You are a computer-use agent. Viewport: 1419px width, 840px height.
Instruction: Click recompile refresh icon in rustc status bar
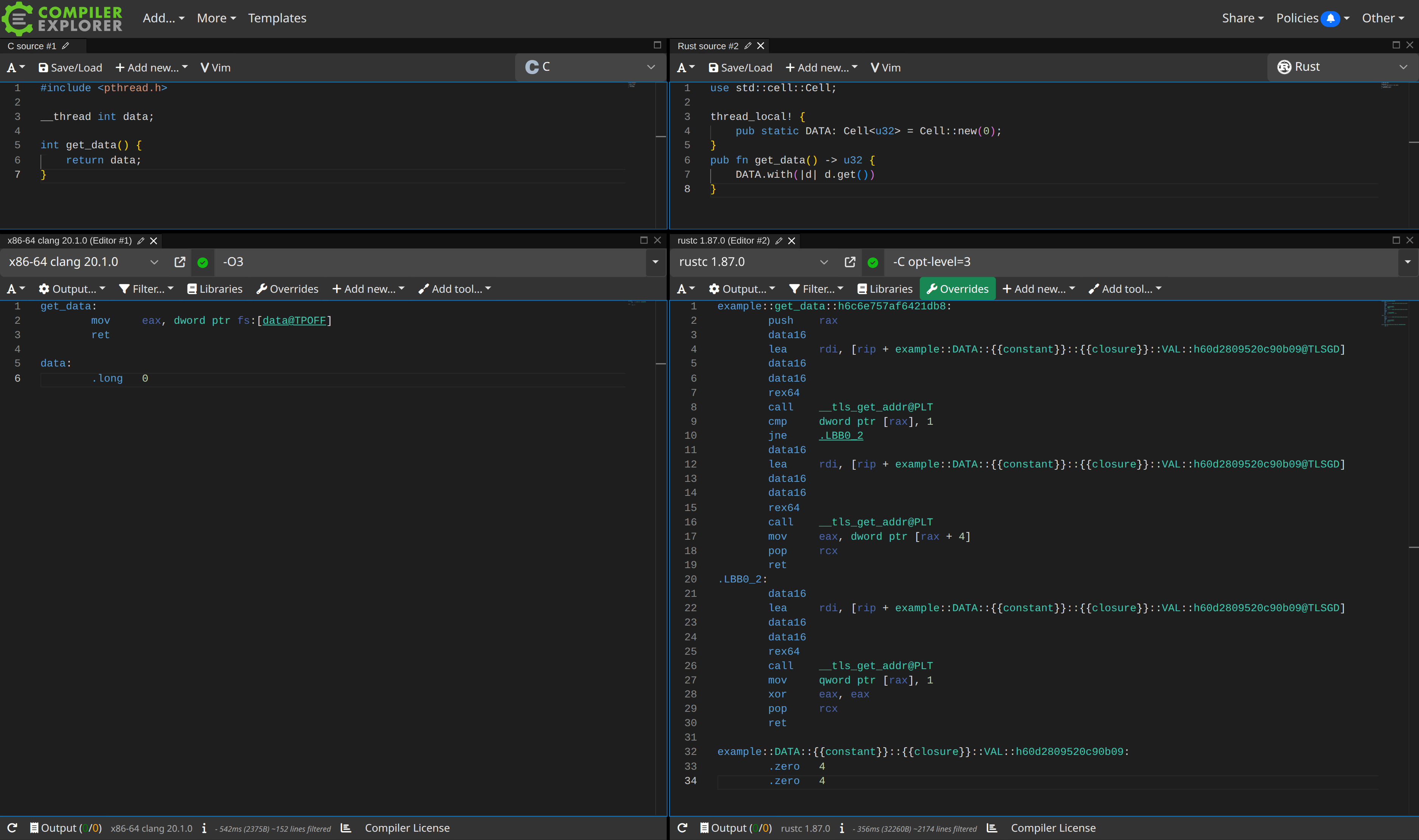[683, 828]
